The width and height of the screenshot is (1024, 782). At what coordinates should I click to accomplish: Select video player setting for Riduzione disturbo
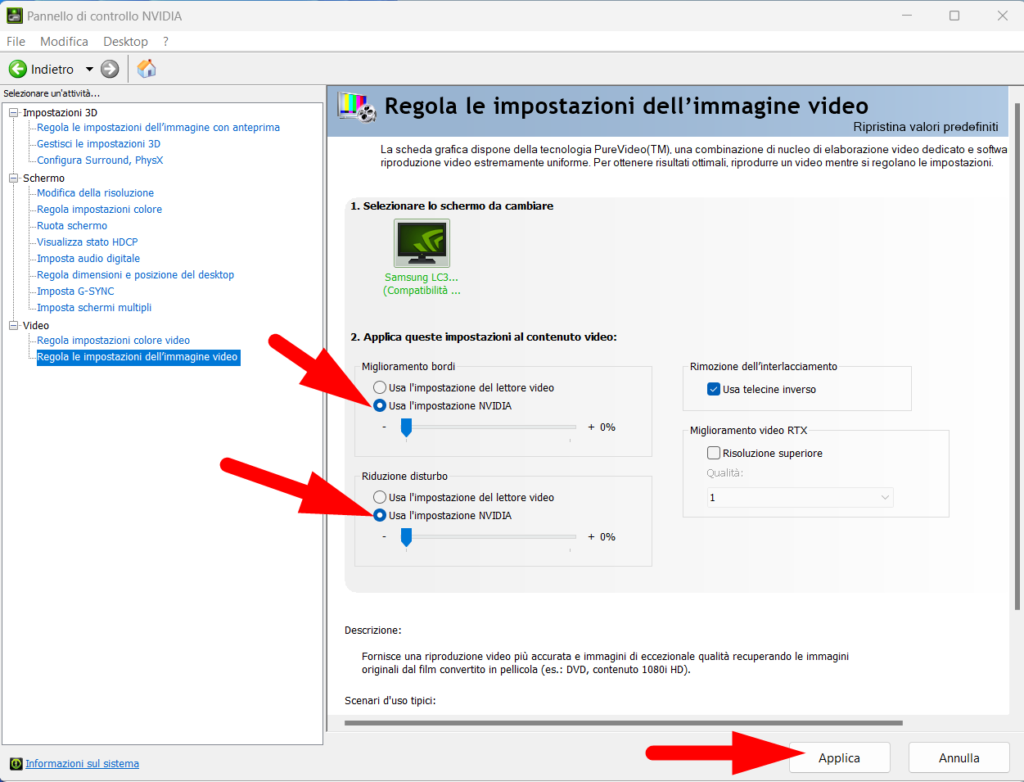pyautogui.click(x=379, y=497)
